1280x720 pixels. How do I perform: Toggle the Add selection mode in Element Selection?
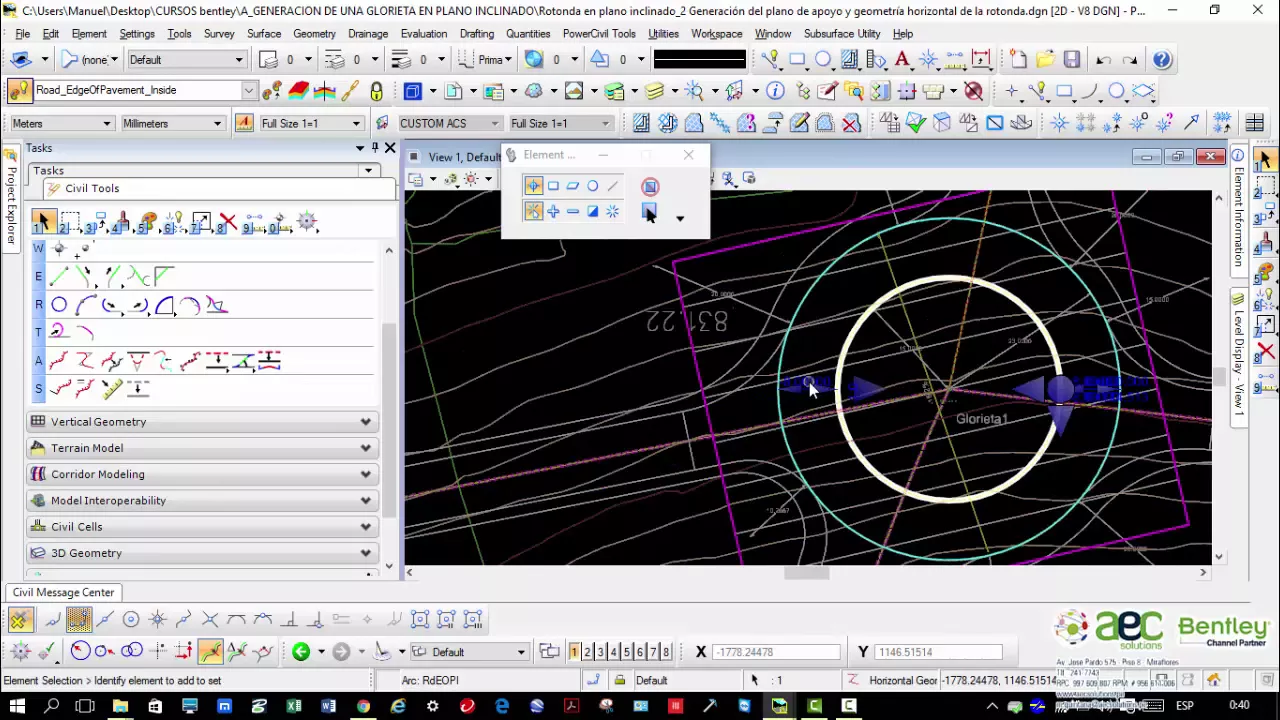coord(553,211)
